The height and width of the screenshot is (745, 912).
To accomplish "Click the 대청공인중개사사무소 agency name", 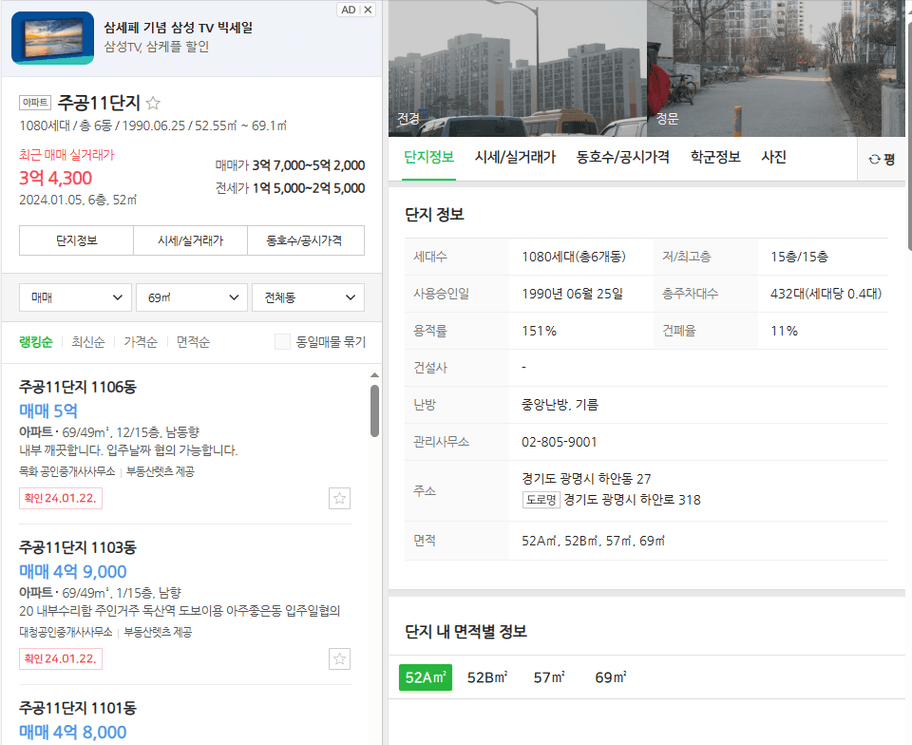I will click(66, 632).
